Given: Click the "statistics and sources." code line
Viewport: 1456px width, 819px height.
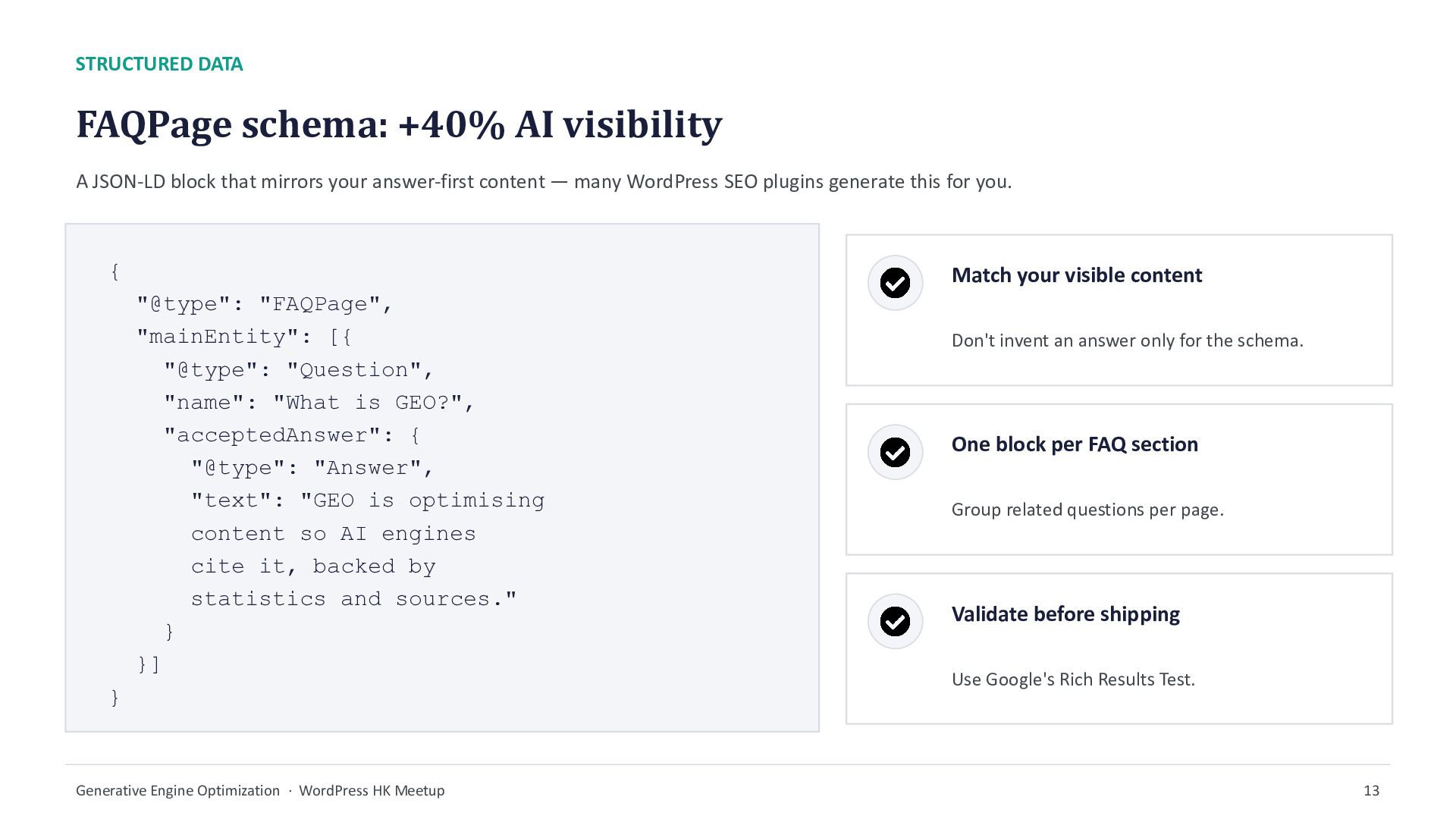Looking at the screenshot, I should coord(353,599).
